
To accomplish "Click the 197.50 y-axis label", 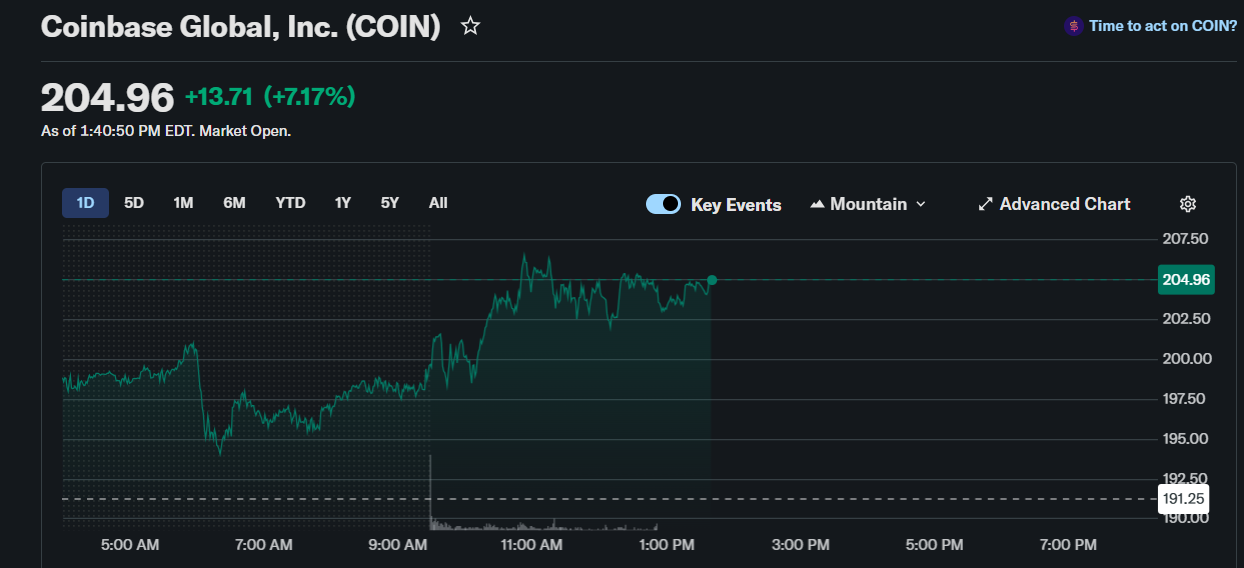I will (x=1186, y=399).
